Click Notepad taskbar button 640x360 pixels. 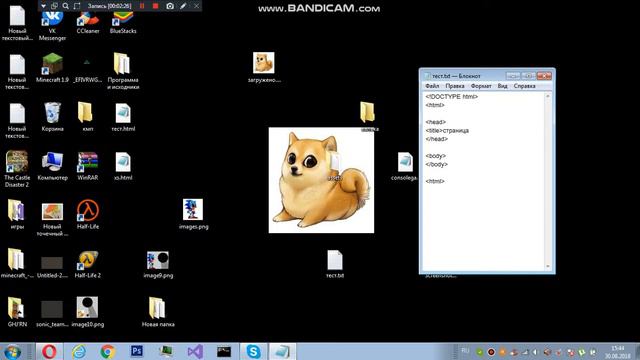282,351
